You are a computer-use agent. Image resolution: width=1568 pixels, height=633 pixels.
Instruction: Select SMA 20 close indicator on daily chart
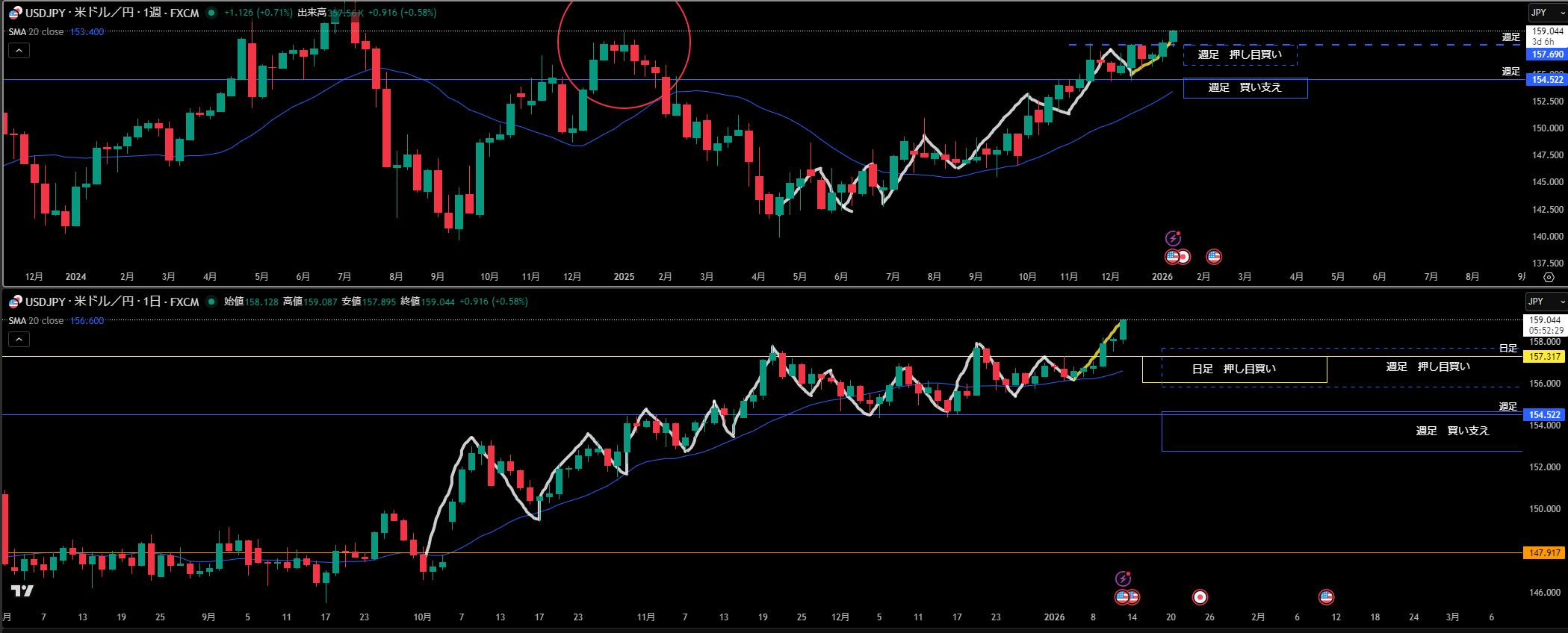37,321
